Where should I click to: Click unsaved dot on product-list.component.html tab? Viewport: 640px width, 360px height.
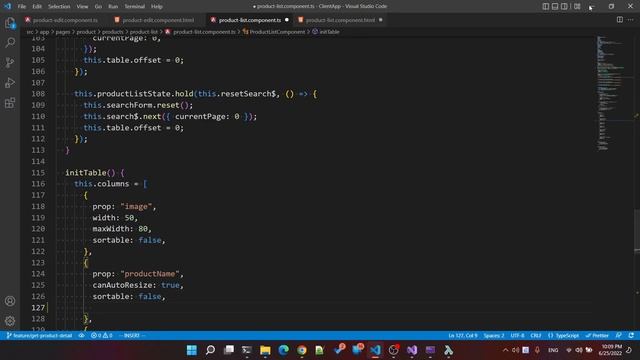[380, 20]
